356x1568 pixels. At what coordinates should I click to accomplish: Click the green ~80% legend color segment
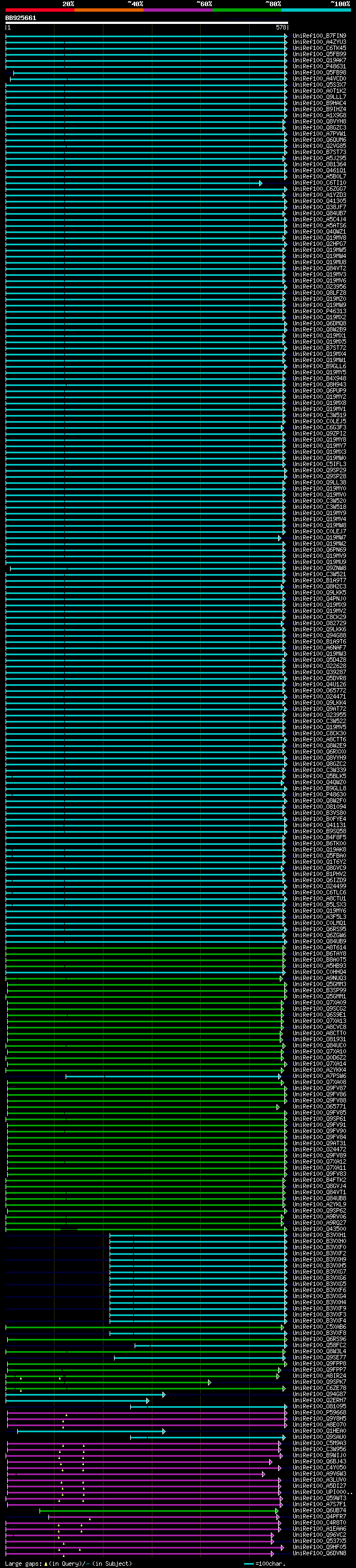[x=247, y=11]
